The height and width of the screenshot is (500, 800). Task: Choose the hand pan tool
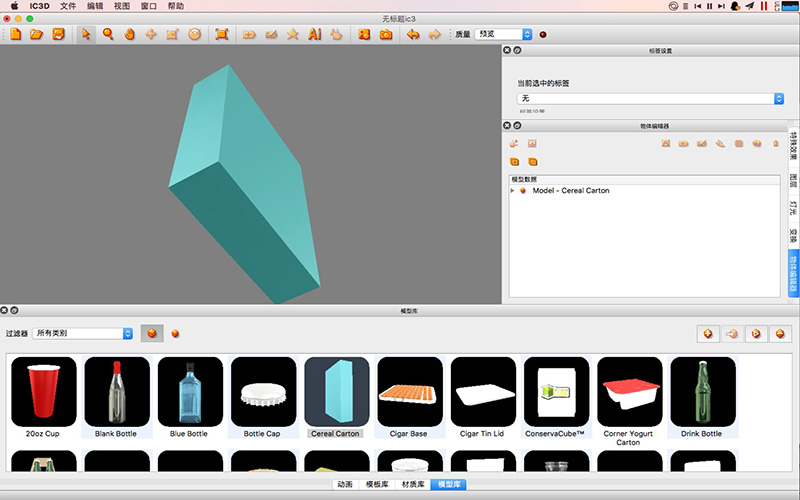130,34
